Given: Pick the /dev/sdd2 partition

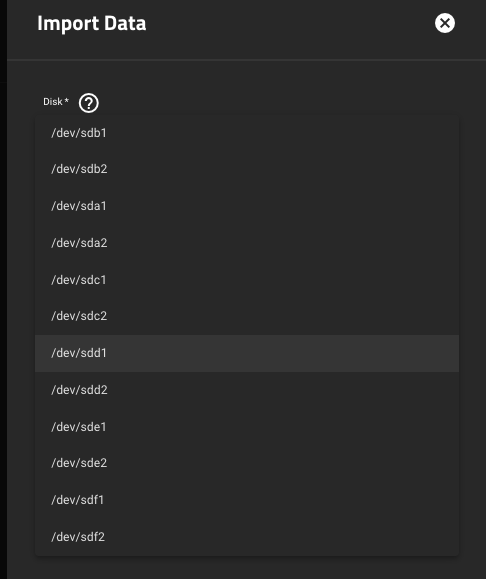Looking at the screenshot, I should pos(247,390).
